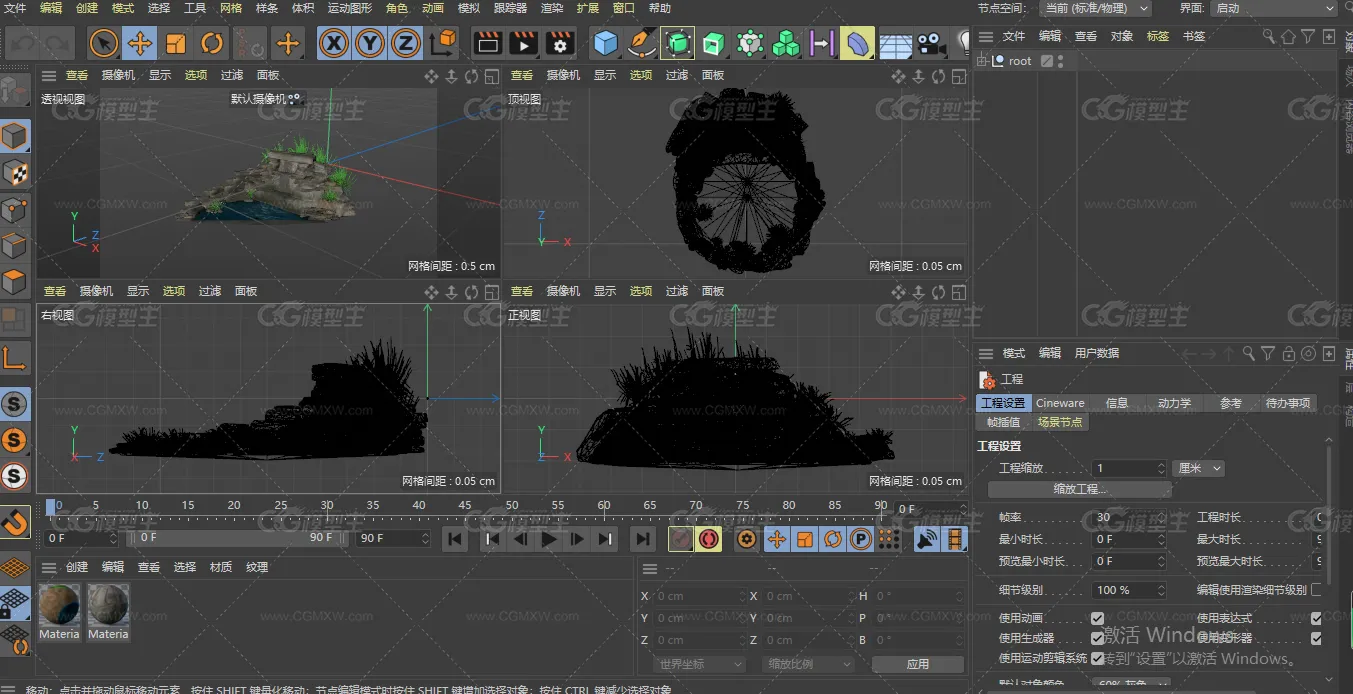Switch the coordinate system cube icon

click(x=443, y=43)
